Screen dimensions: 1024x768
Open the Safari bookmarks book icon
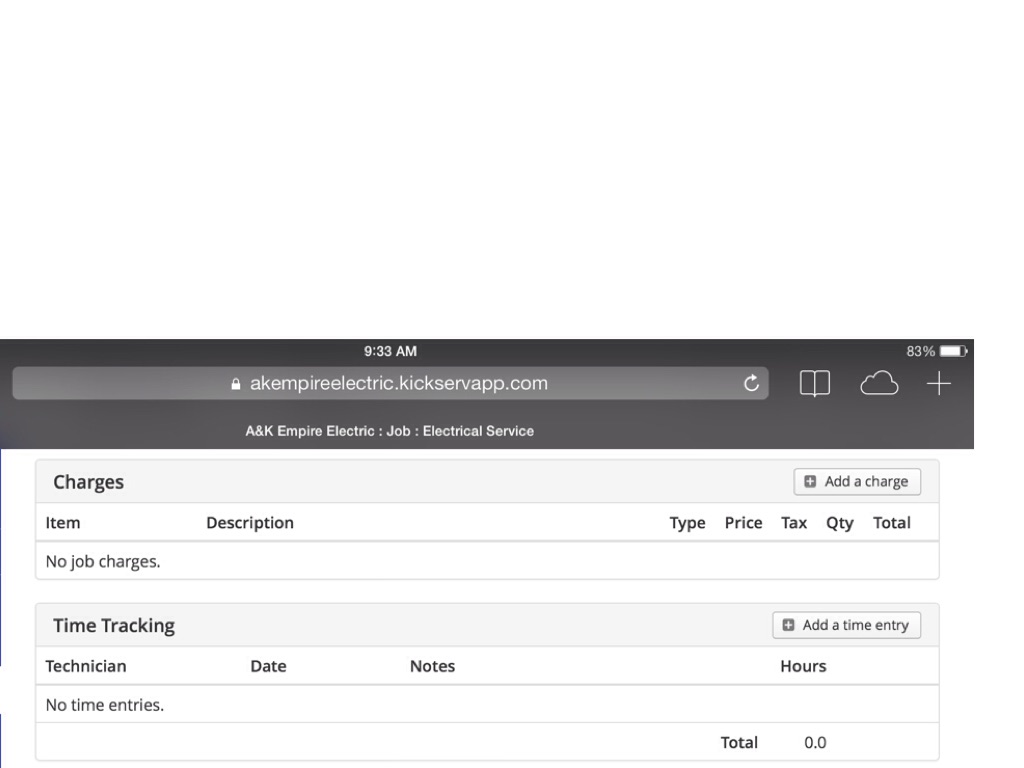815,384
